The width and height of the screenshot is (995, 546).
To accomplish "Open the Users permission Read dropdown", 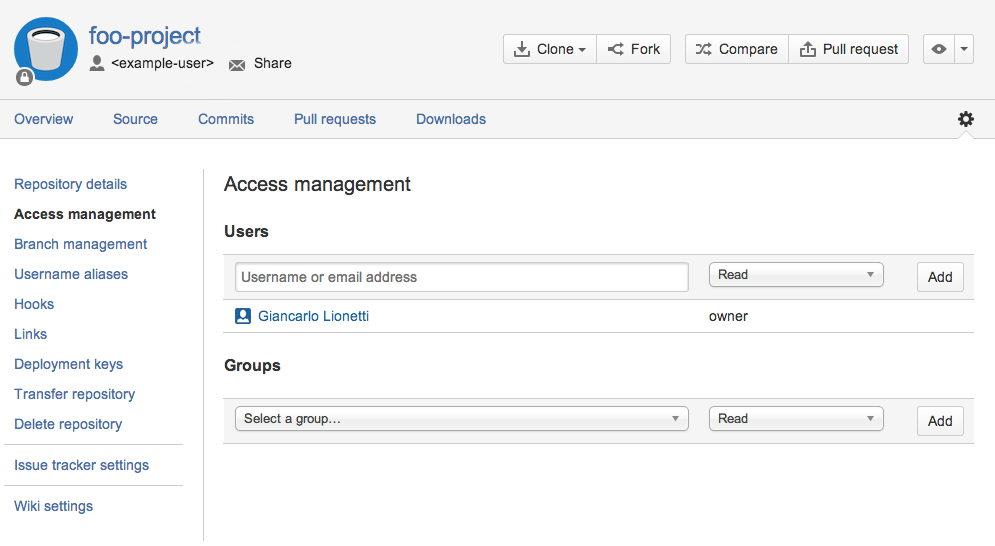I will click(795, 275).
